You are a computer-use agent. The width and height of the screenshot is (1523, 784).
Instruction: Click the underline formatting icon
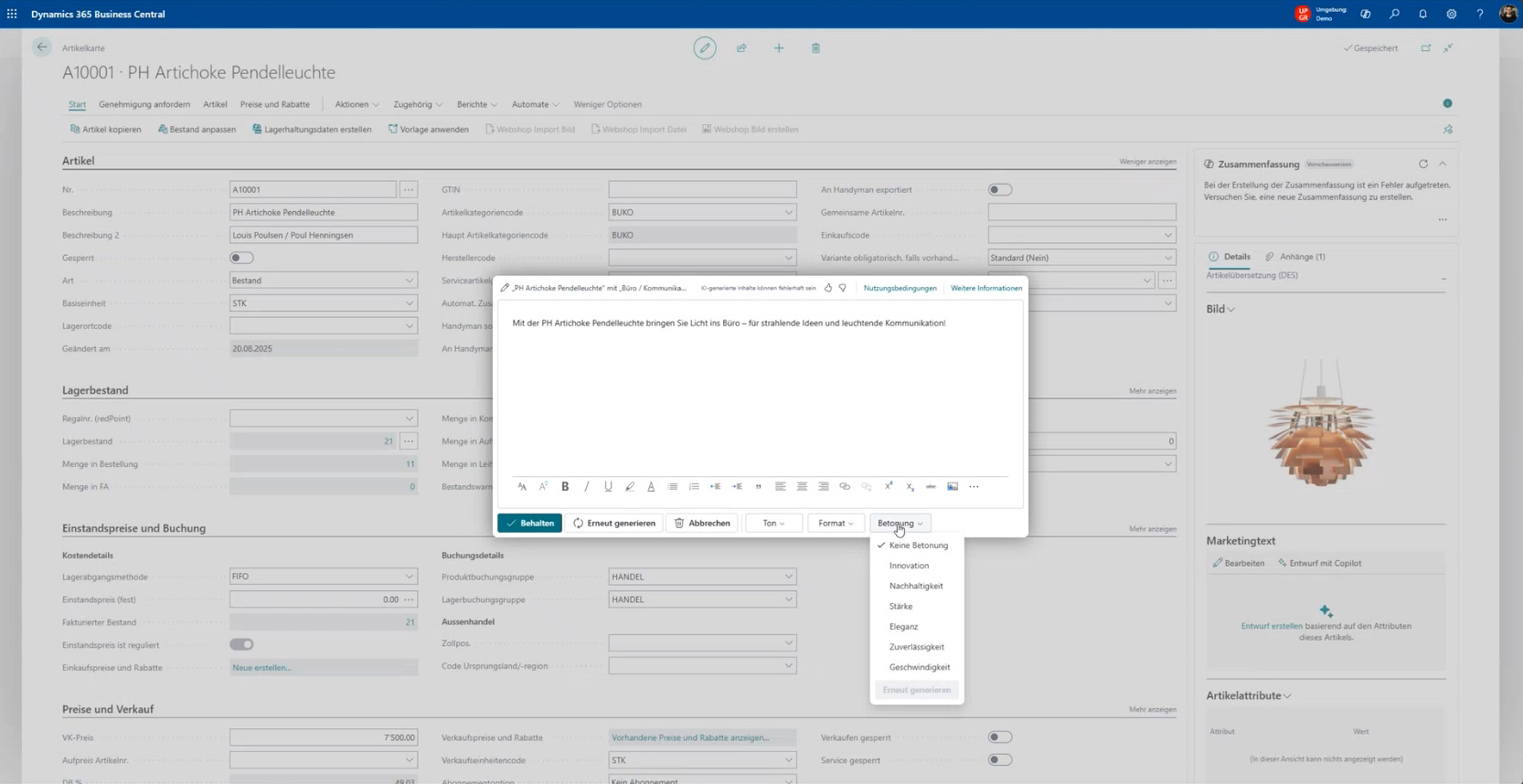(x=608, y=487)
